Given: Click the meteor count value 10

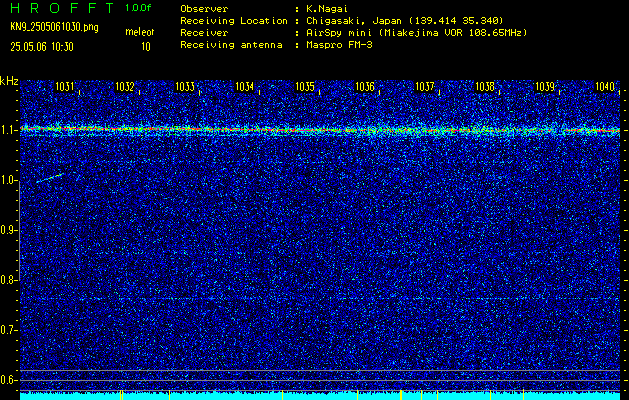Looking at the screenshot, I should (x=146, y=47).
